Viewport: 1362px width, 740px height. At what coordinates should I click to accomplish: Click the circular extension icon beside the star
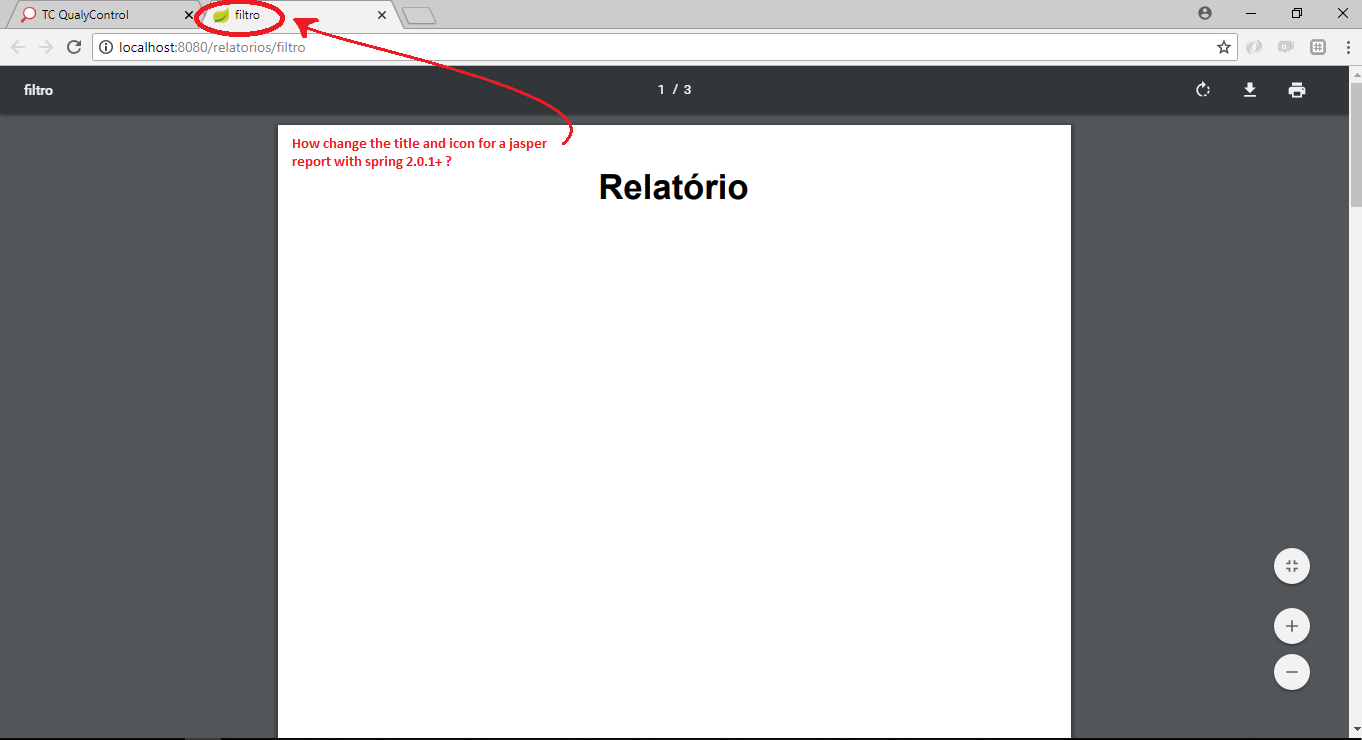(1254, 46)
